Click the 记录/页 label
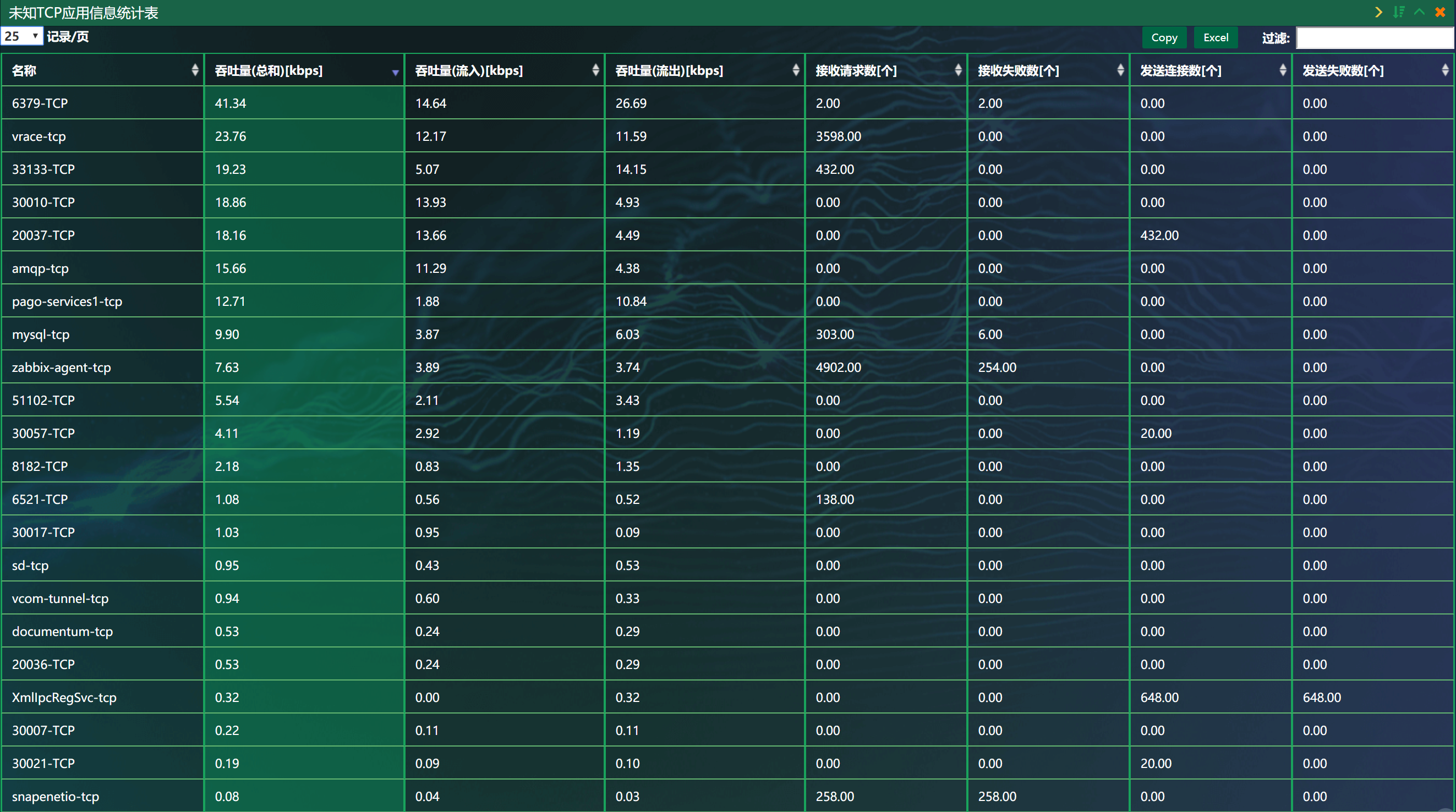 (68, 37)
